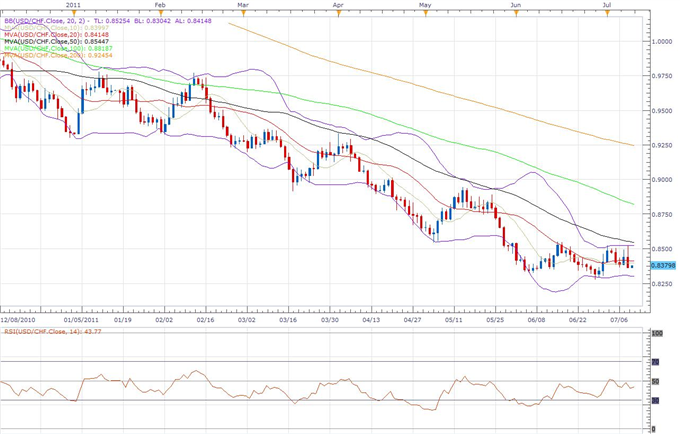Click the 06/22 date axis label
The height and width of the screenshot is (434, 680).
578,320
